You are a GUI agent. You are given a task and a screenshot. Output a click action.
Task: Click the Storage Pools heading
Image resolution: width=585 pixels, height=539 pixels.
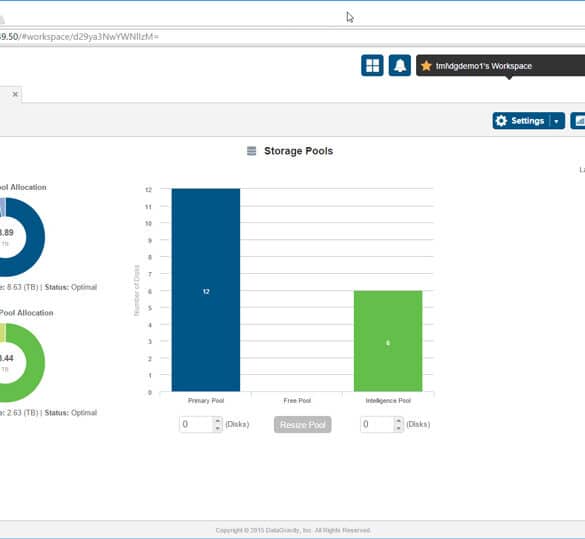pos(298,151)
